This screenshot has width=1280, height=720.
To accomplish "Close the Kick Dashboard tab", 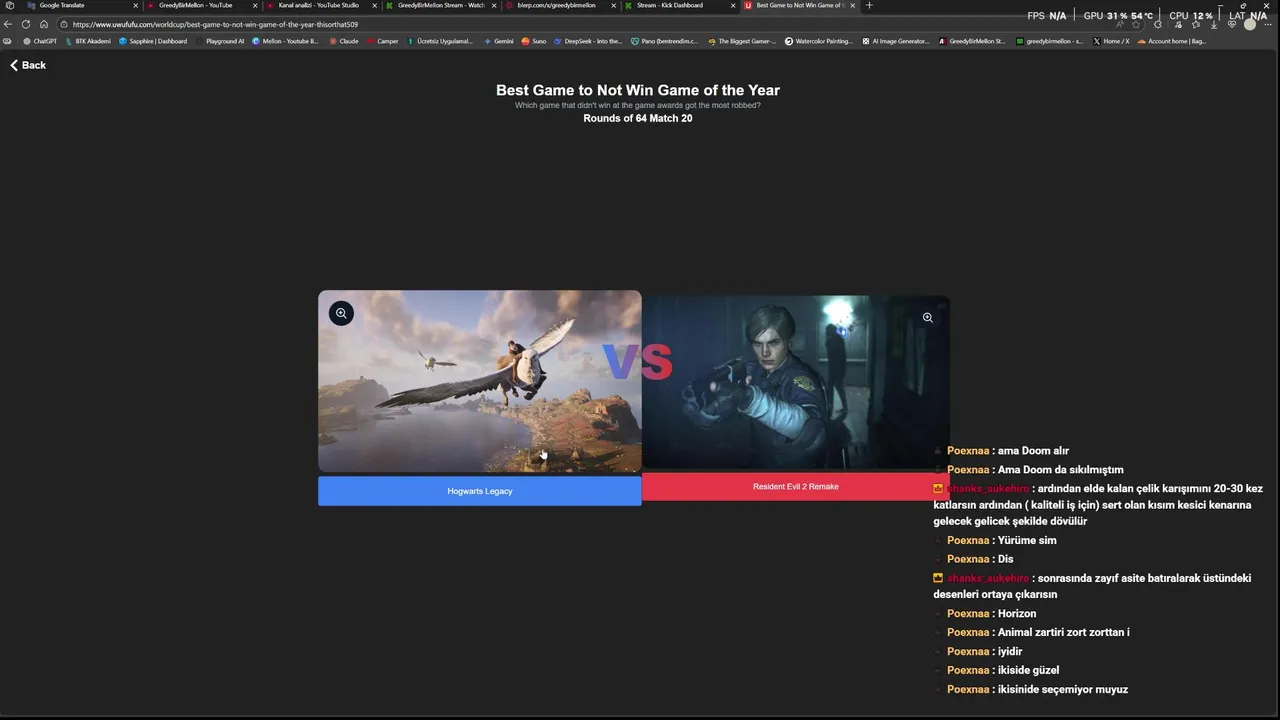I will coord(733,5).
